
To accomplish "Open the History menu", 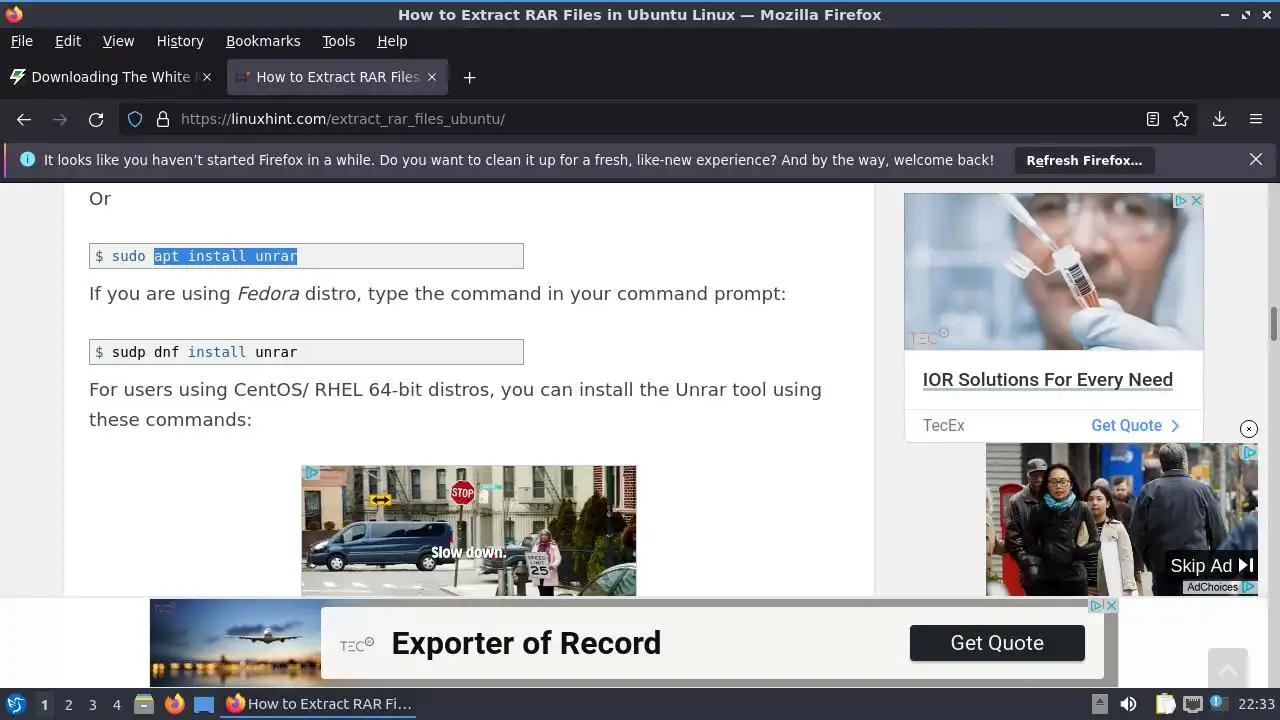I will click(180, 41).
